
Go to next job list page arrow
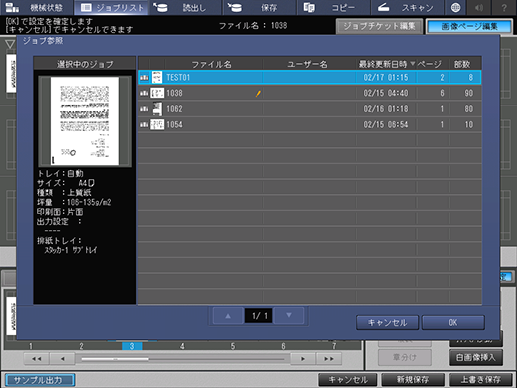tap(289, 315)
